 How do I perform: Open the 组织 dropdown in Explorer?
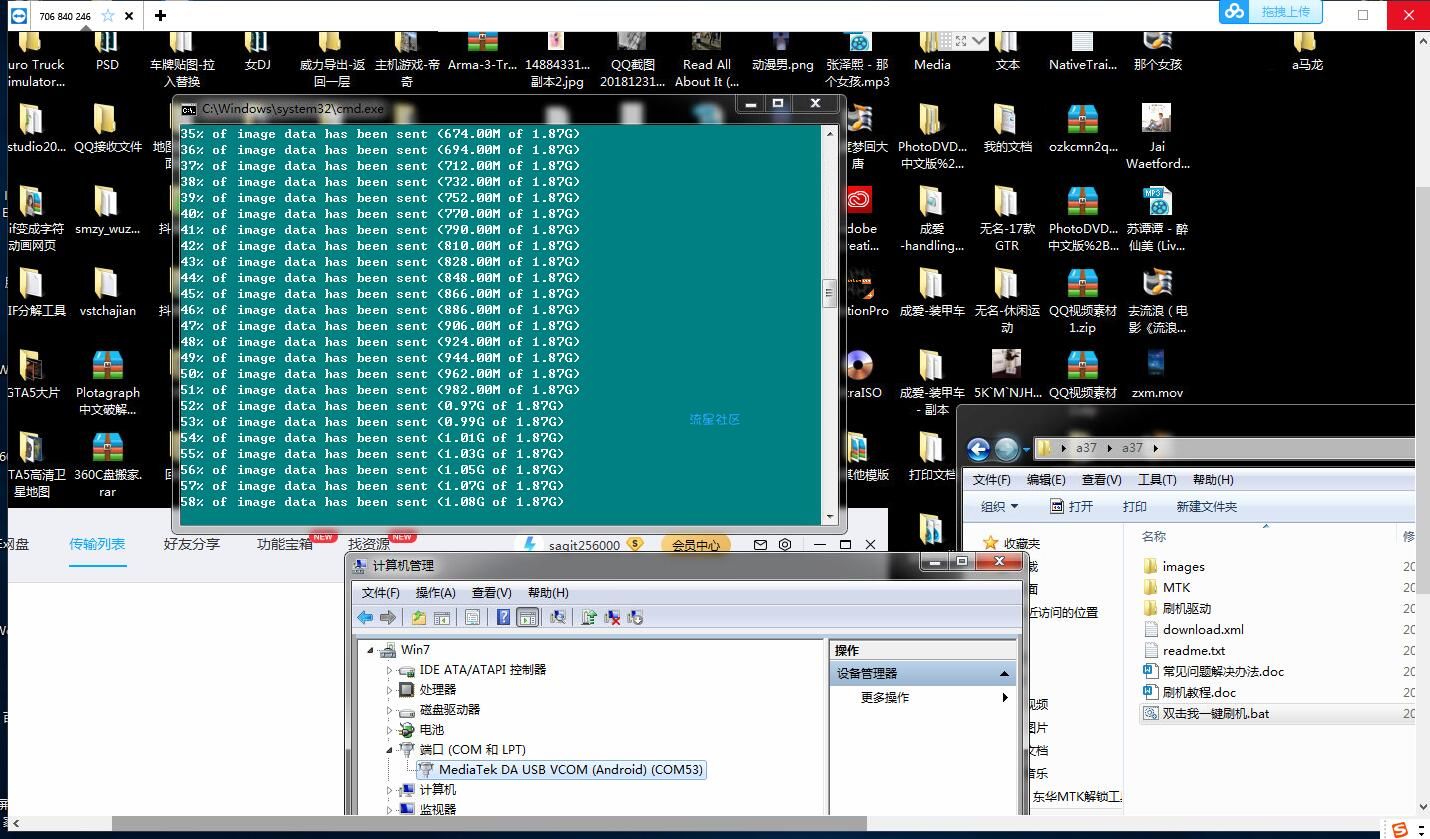click(x=999, y=507)
